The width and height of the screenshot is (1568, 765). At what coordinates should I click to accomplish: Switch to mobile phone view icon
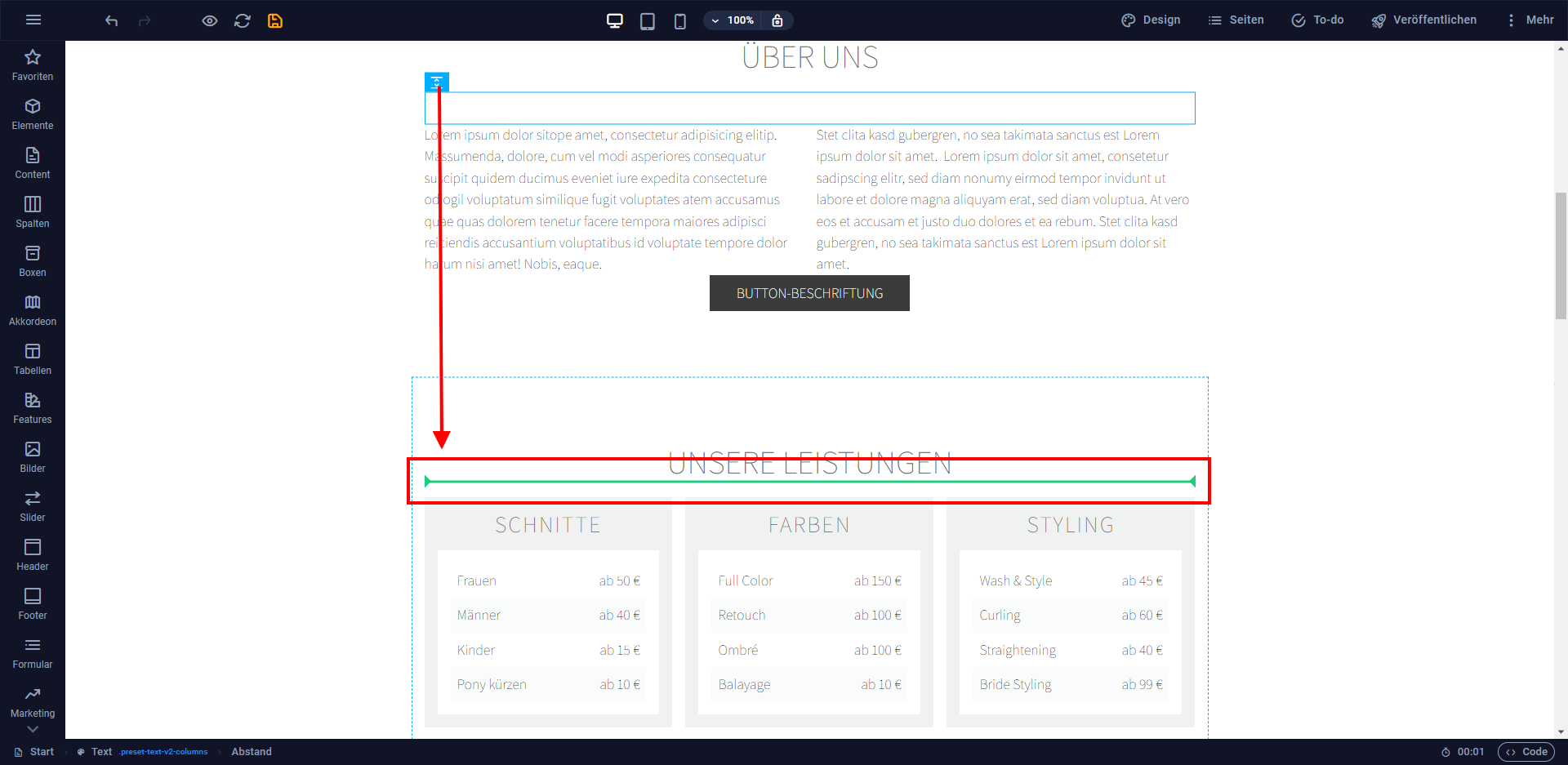coord(679,20)
